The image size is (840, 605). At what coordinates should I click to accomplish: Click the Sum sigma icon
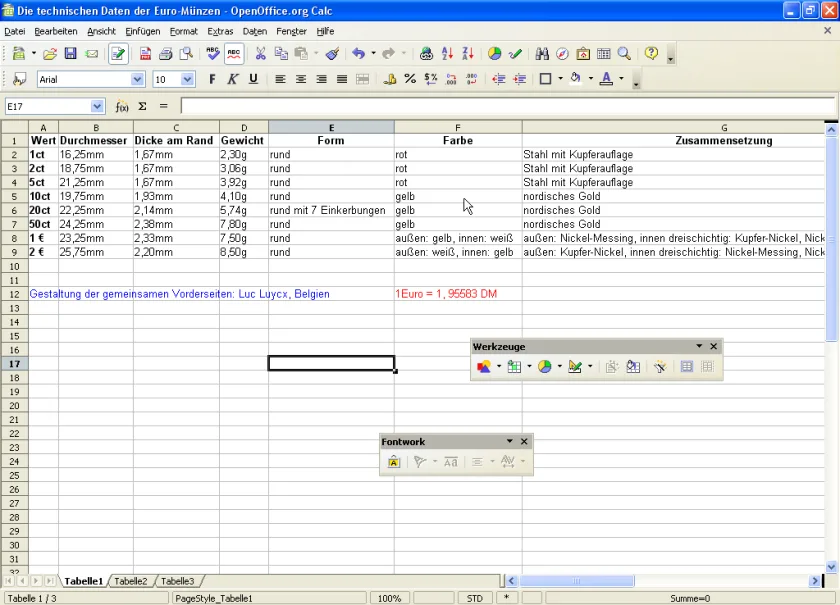(142, 107)
